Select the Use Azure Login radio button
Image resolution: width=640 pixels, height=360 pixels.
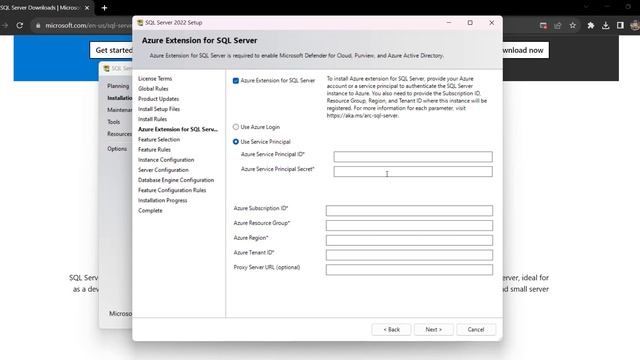(x=236, y=127)
